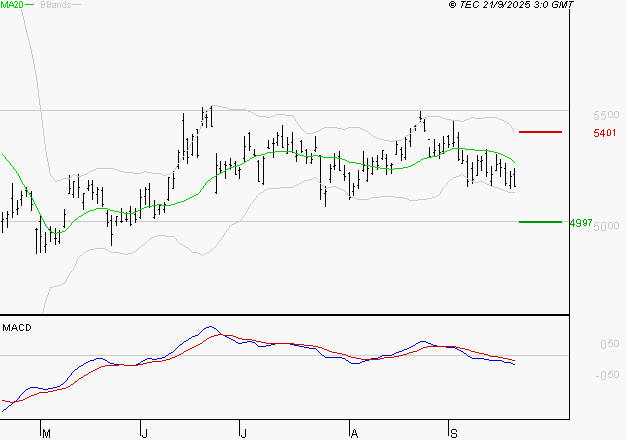Click the MACD indicator label

point(17,328)
